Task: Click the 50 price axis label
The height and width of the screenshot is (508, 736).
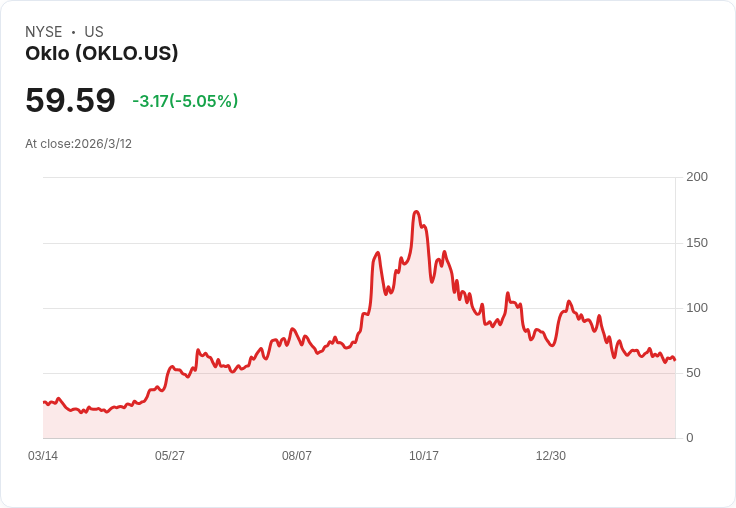Action: [693, 373]
